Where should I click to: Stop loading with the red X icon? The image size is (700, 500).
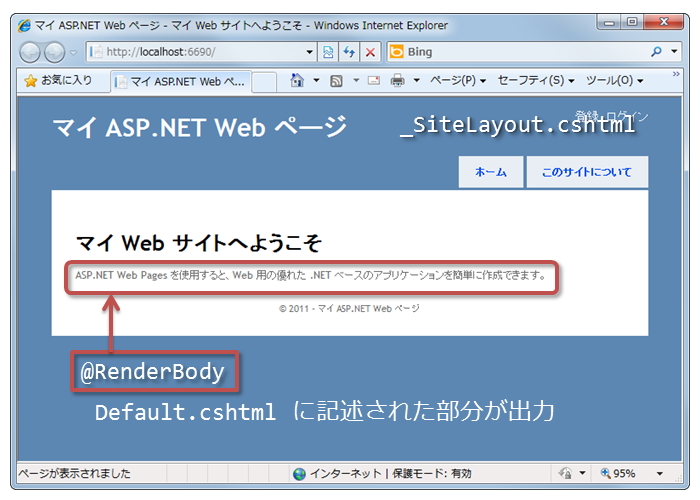370,52
